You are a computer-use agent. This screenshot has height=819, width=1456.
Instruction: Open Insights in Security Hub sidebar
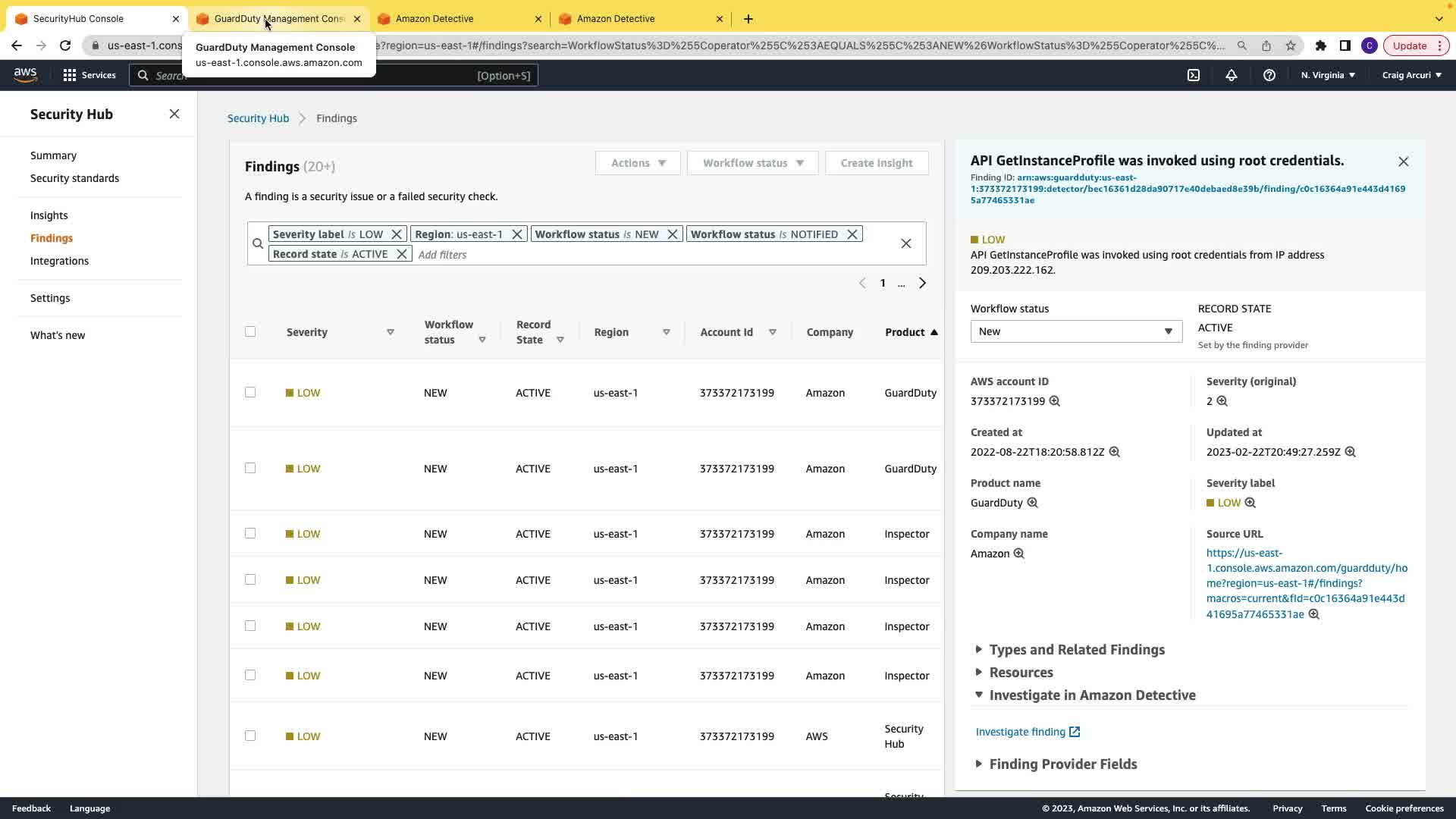click(49, 215)
